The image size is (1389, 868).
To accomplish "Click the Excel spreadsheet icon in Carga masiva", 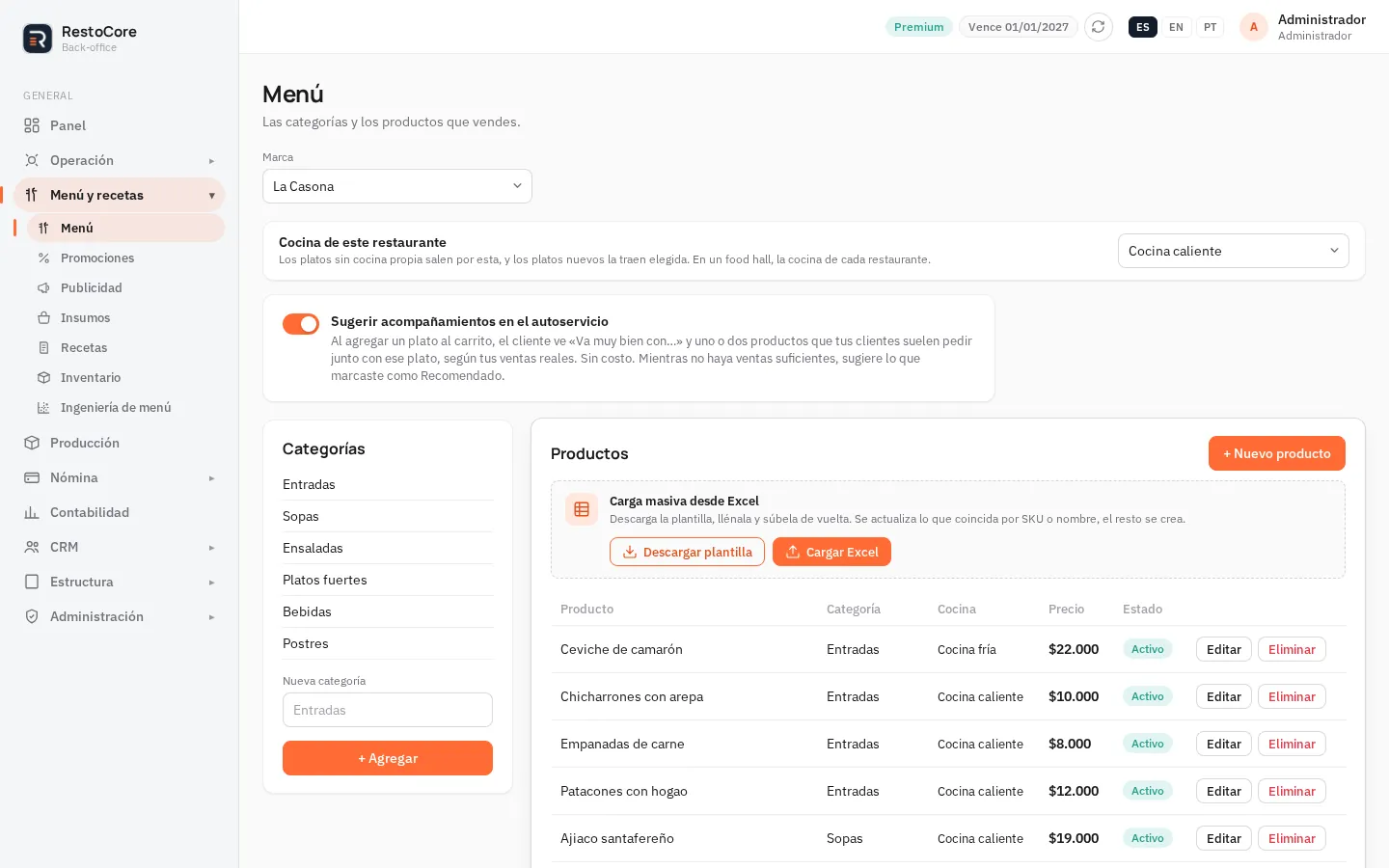I will click(582, 509).
